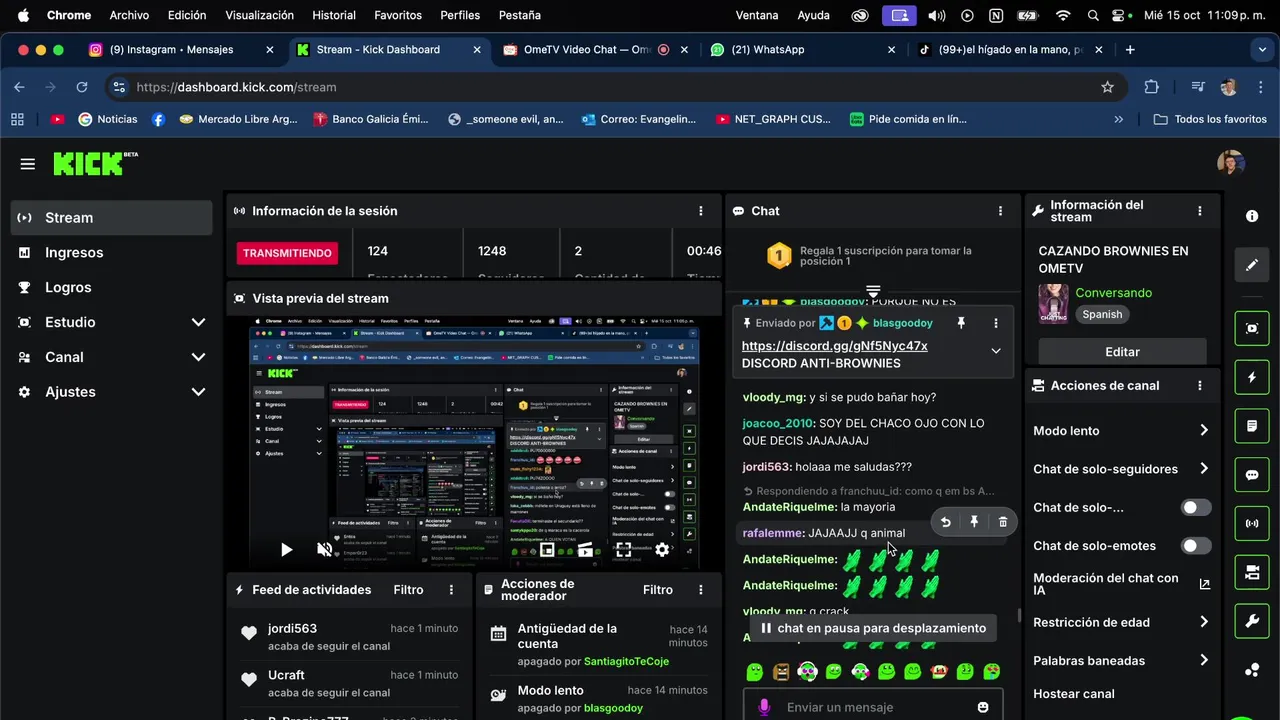1280x720 pixels.
Task: Click the wrench stream info icon in right toolbar
Action: pyautogui.click(x=1252, y=621)
